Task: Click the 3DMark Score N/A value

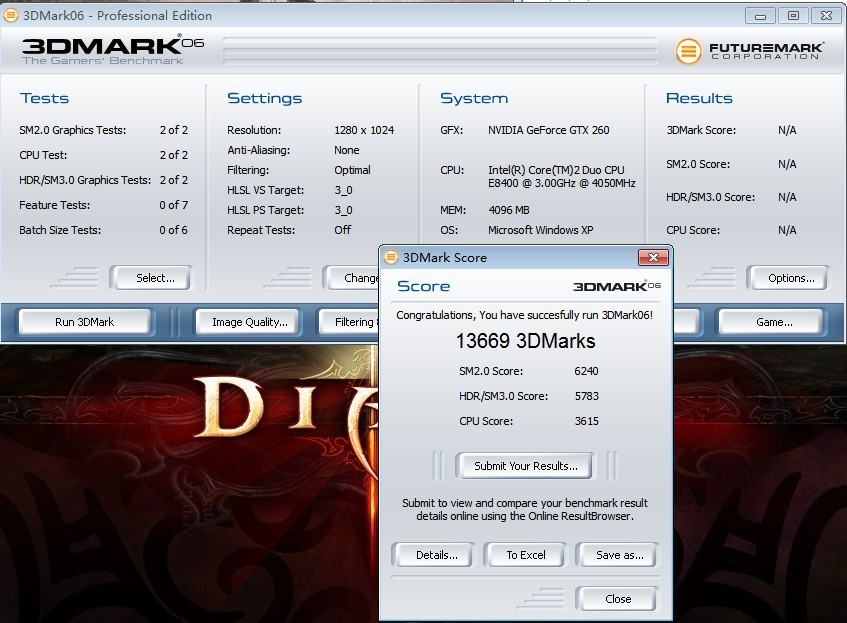Action: pyautogui.click(x=787, y=130)
